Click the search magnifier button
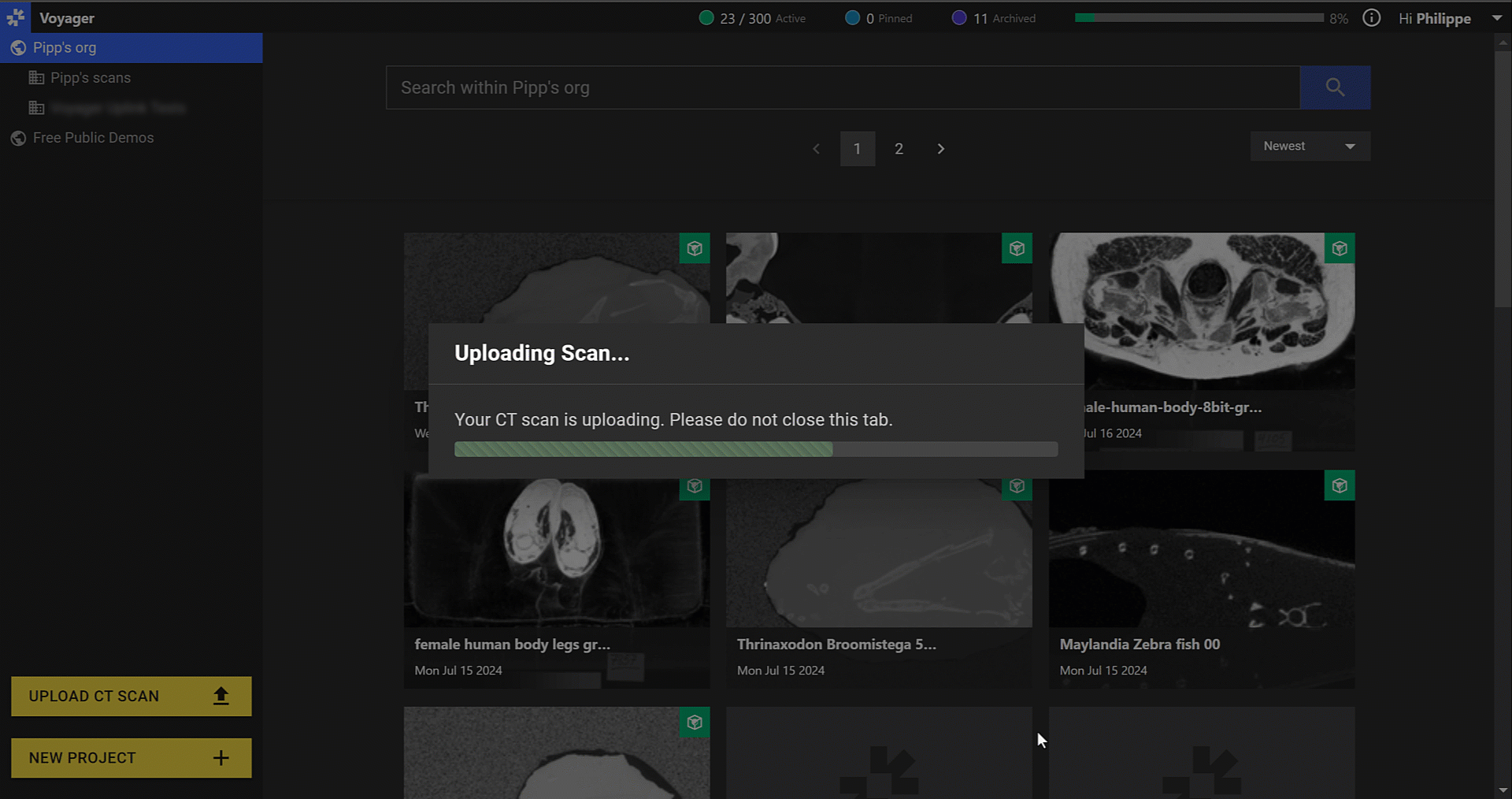 1335,87
